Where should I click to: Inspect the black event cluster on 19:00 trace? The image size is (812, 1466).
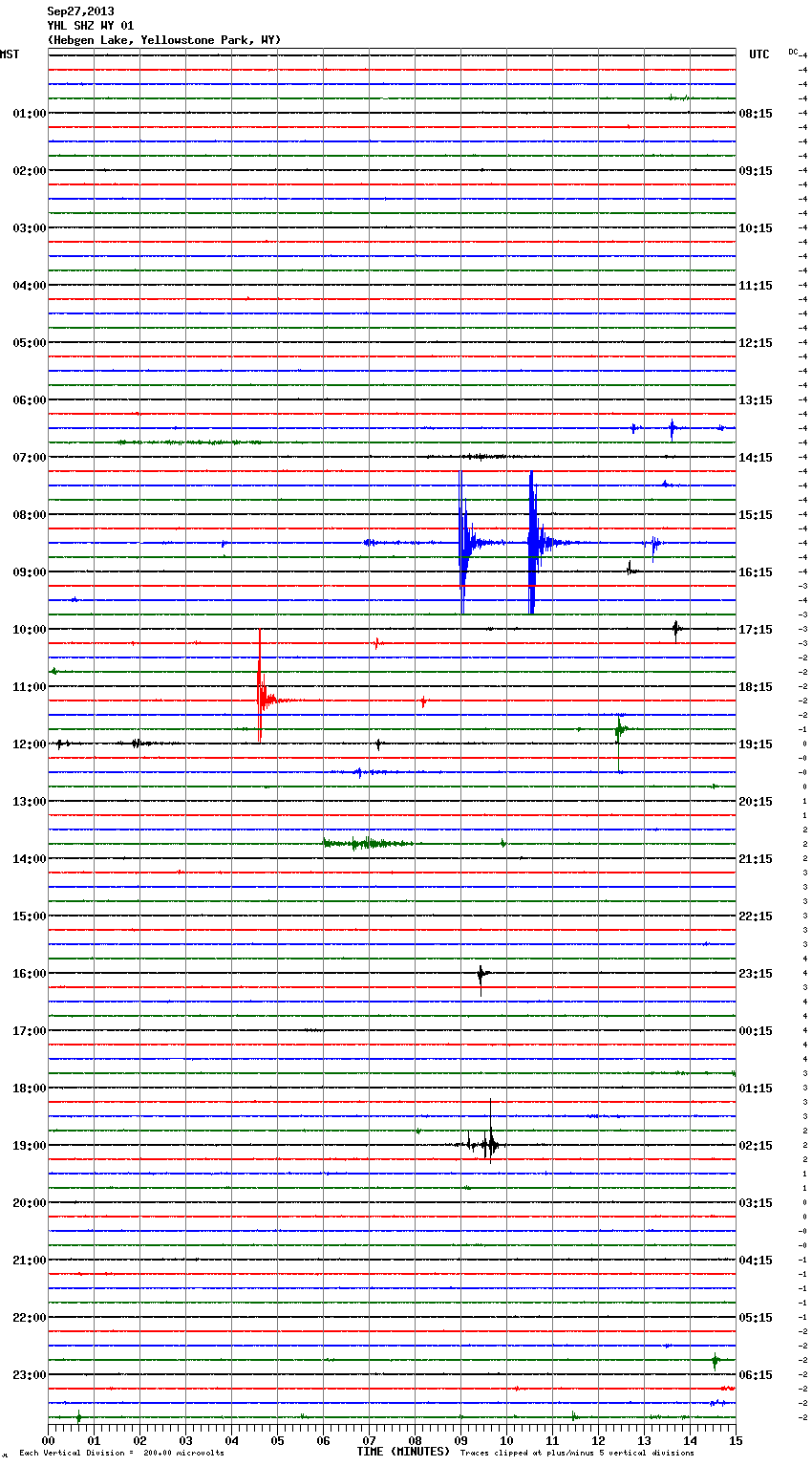487,1144
